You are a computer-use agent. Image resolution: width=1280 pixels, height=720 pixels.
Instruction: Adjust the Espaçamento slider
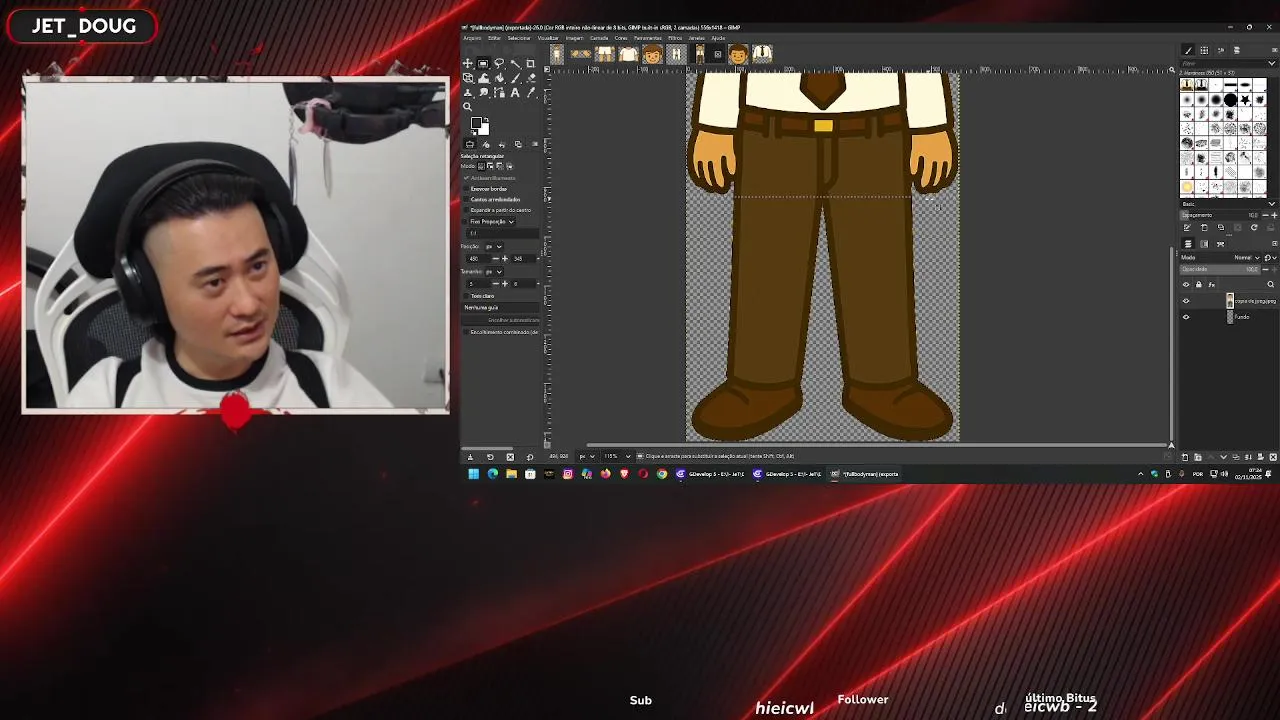[1220, 215]
